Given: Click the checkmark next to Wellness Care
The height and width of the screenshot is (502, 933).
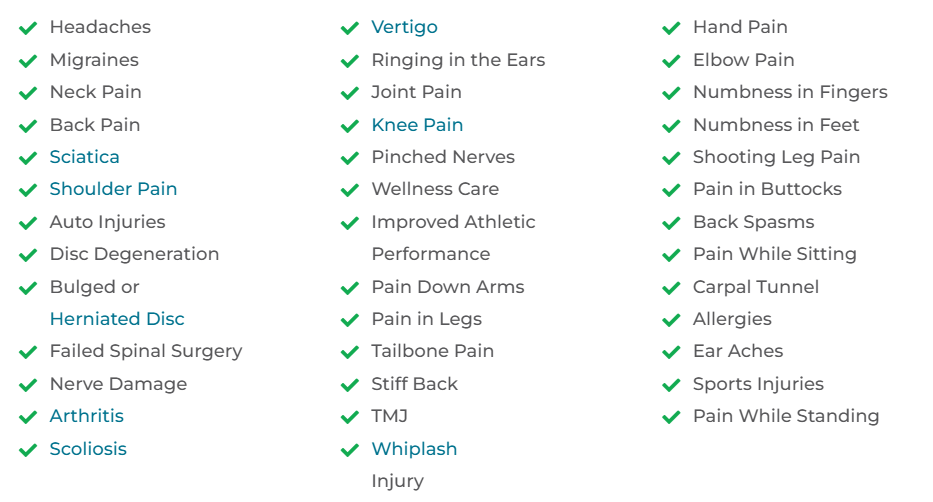Looking at the screenshot, I should click(350, 190).
